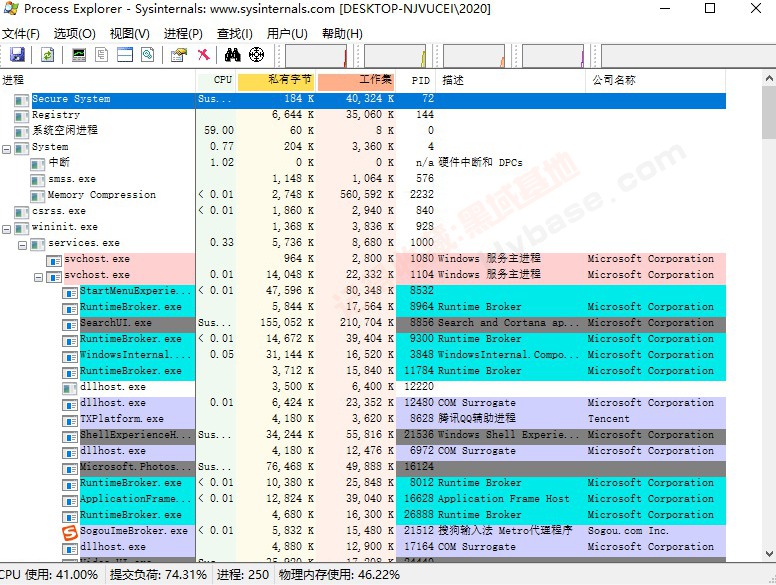
Task: Click the Save toolbar icon
Action: point(17,54)
